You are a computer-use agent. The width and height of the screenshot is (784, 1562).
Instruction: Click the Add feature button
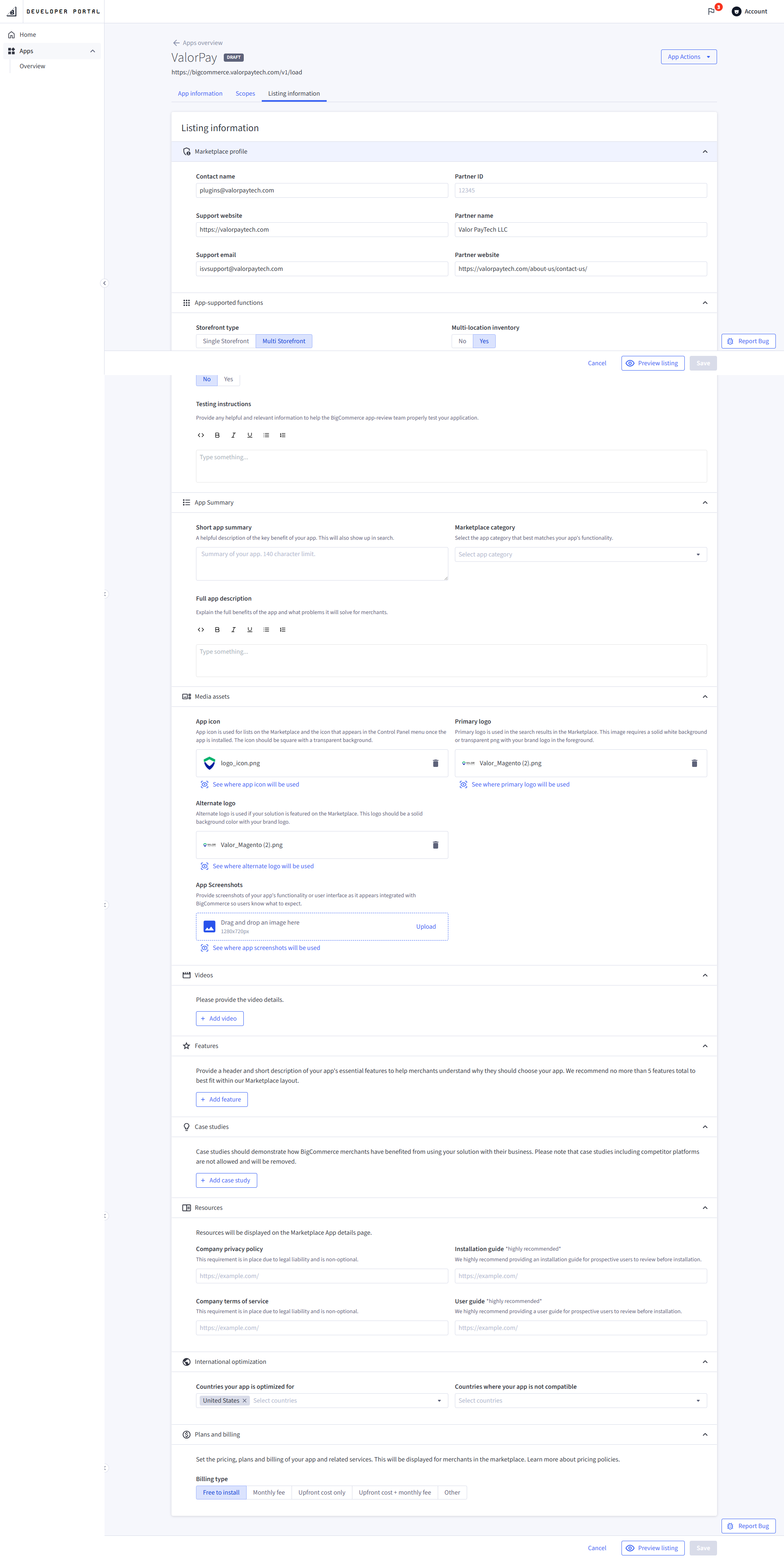click(222, 1099)
